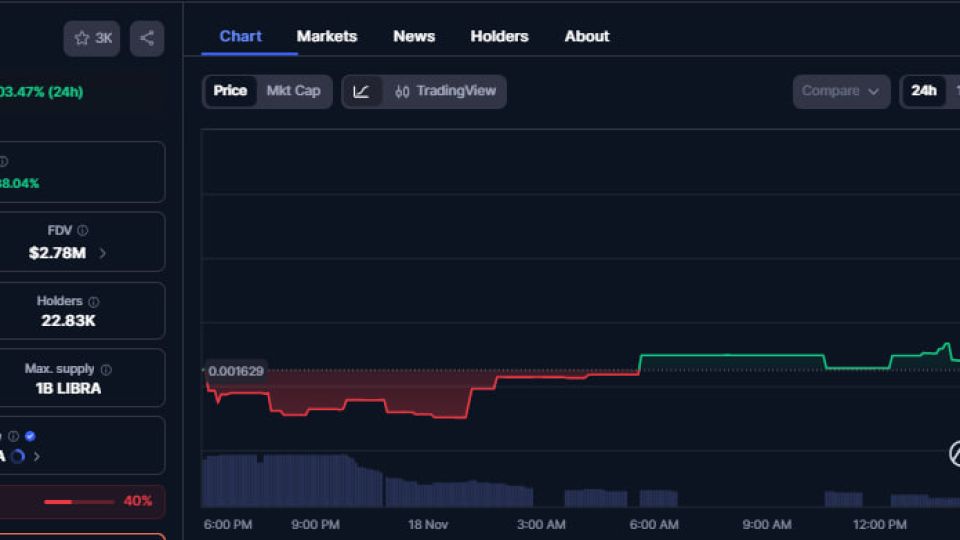Switch to TradingView candlestick chart
The image size is (960, 540).
pos(445,91)
